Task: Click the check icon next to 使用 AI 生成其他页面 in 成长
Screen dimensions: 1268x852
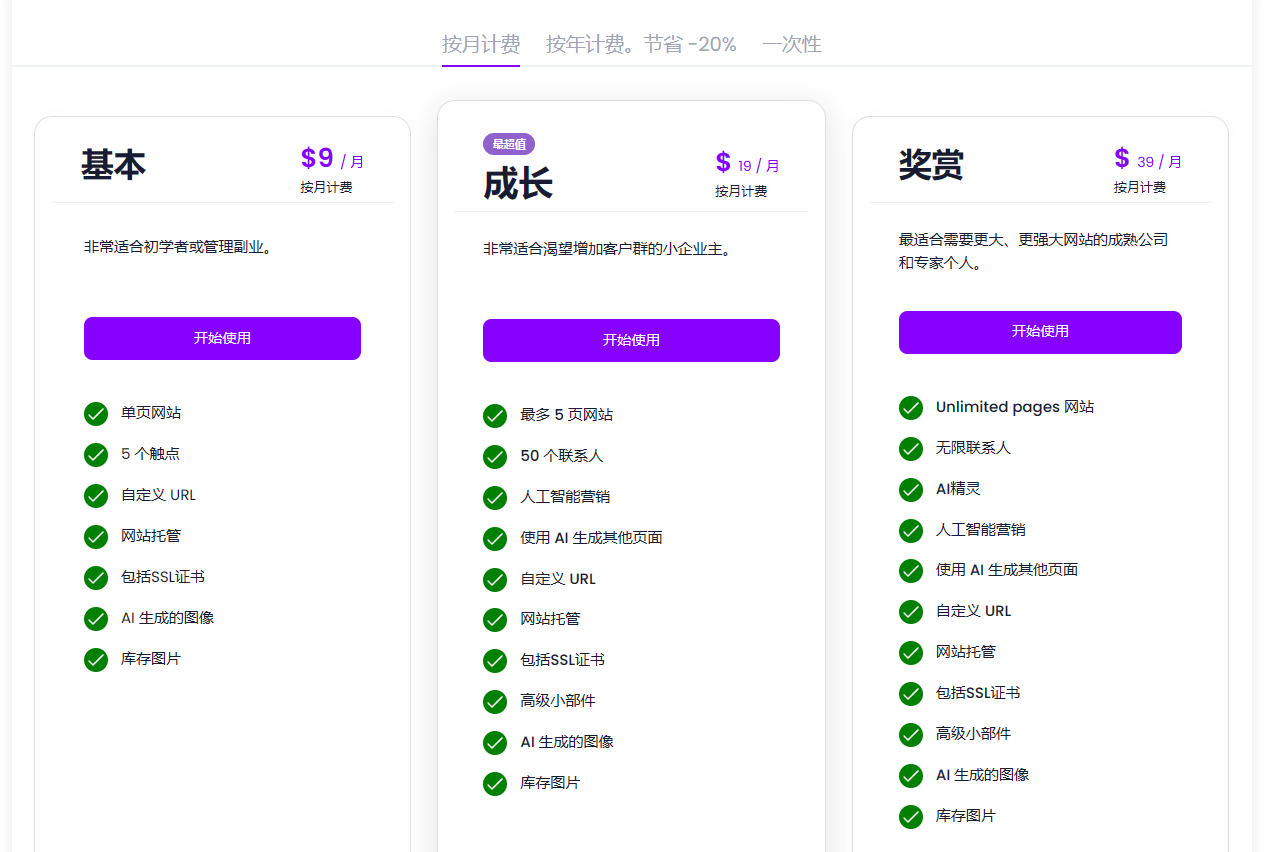Action: click(x=495, y=539)
